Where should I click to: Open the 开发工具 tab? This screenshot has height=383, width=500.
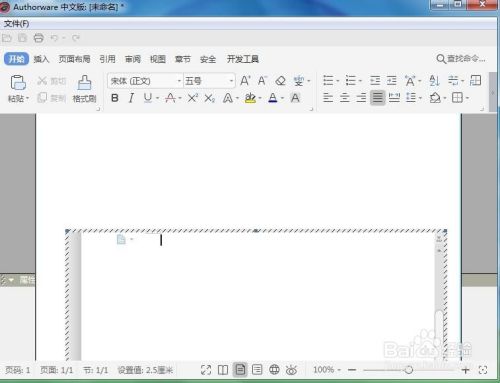243,59
